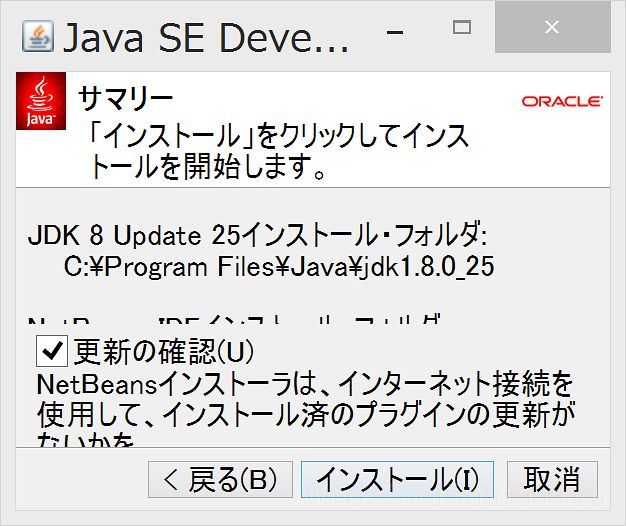The width and height of the screenshot is (626, 526).
Task: Start installation with インストール(I) button
Action: point(397,479)
